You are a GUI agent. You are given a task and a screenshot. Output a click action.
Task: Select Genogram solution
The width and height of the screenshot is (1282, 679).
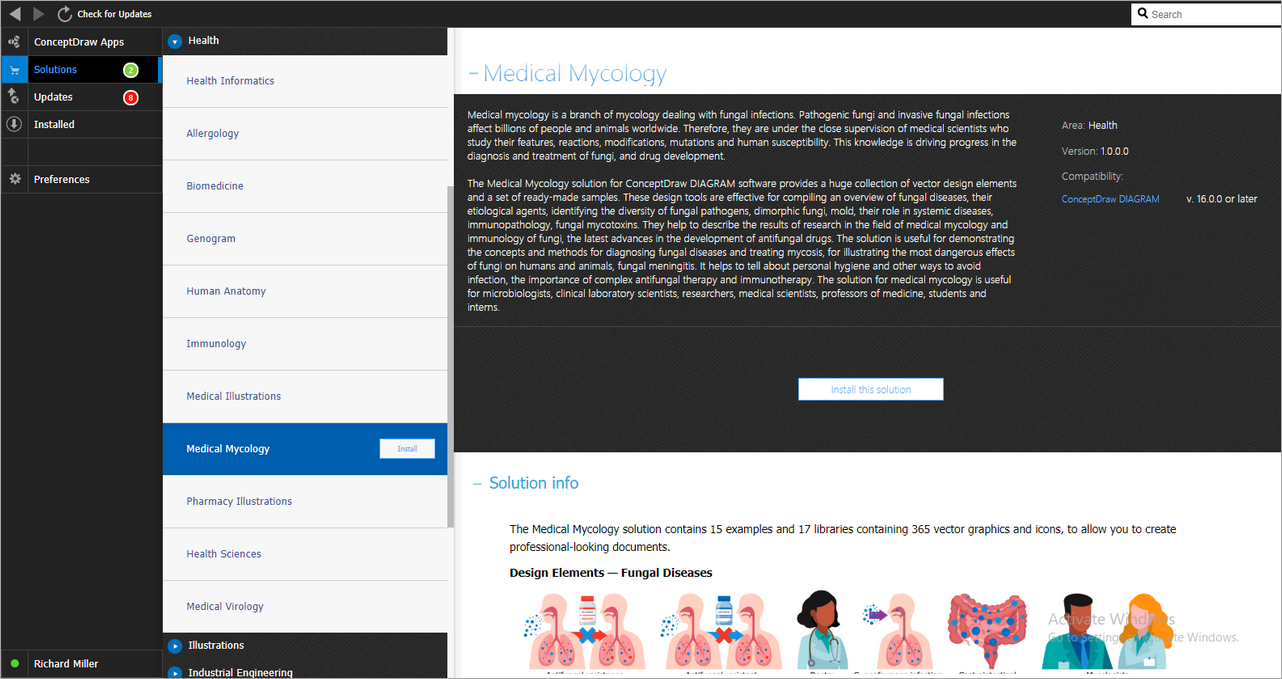pyautogui.click(x=305, y=239)
